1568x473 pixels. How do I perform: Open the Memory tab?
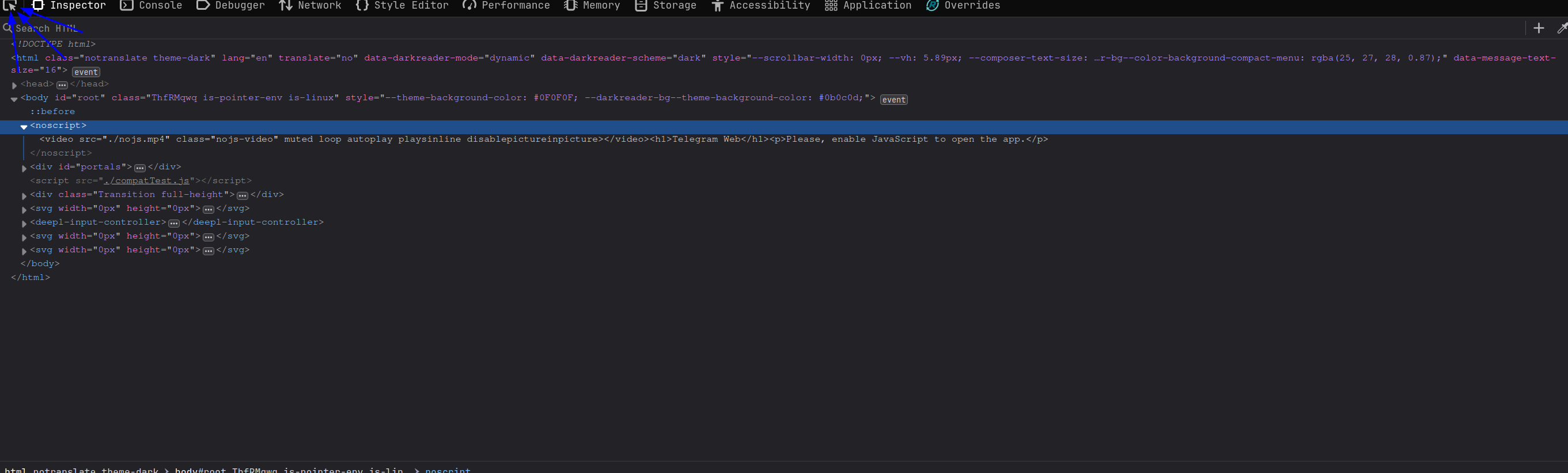(x=592, y=6)
